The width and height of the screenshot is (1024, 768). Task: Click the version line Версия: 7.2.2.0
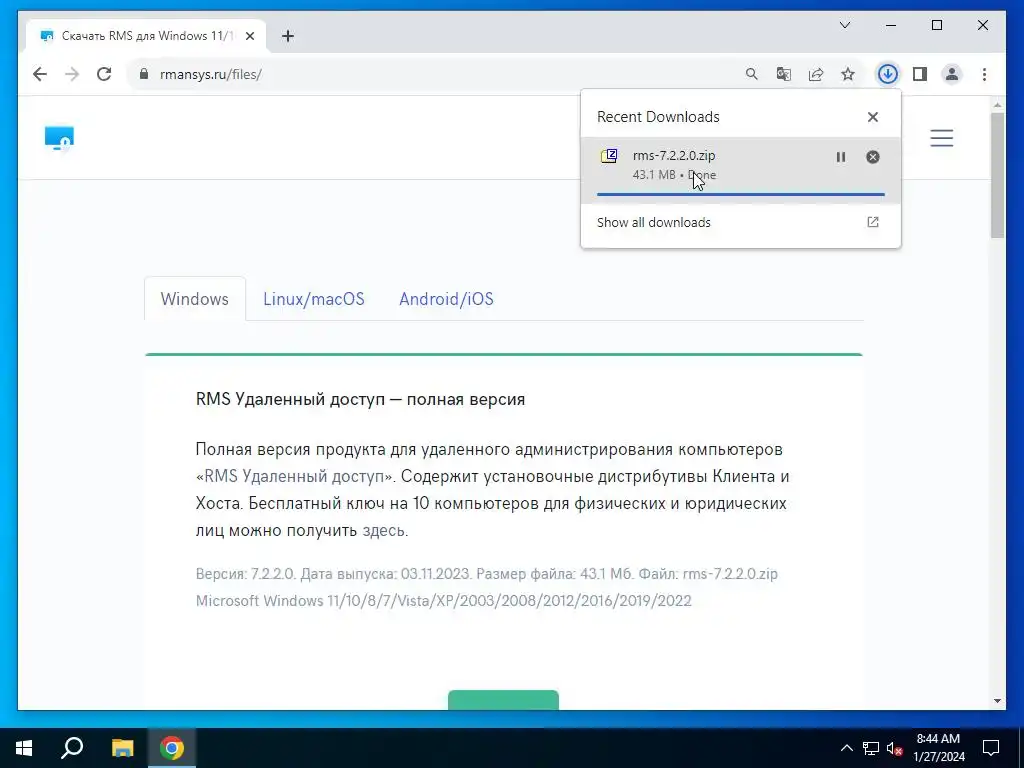tap(487, 574)
